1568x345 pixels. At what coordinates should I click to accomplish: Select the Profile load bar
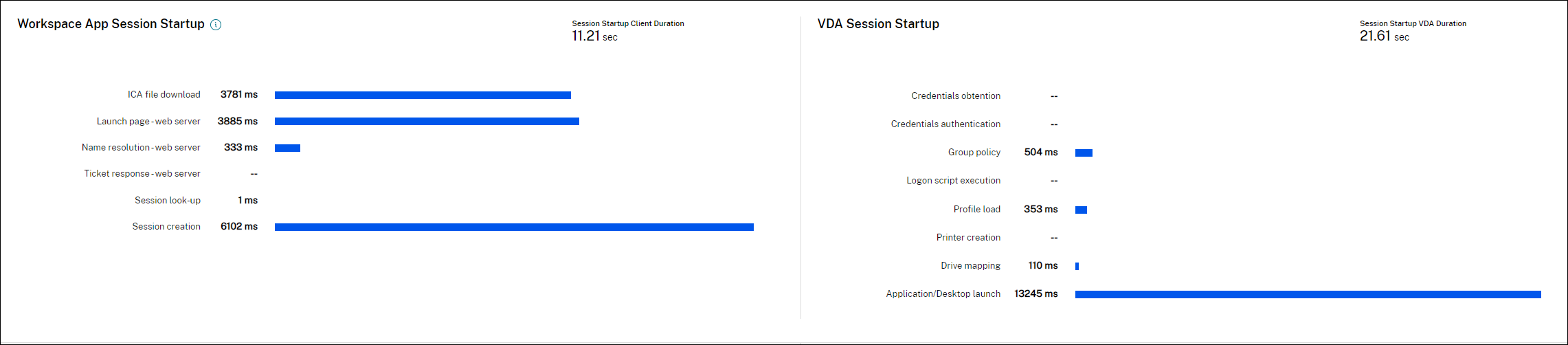1081,210
